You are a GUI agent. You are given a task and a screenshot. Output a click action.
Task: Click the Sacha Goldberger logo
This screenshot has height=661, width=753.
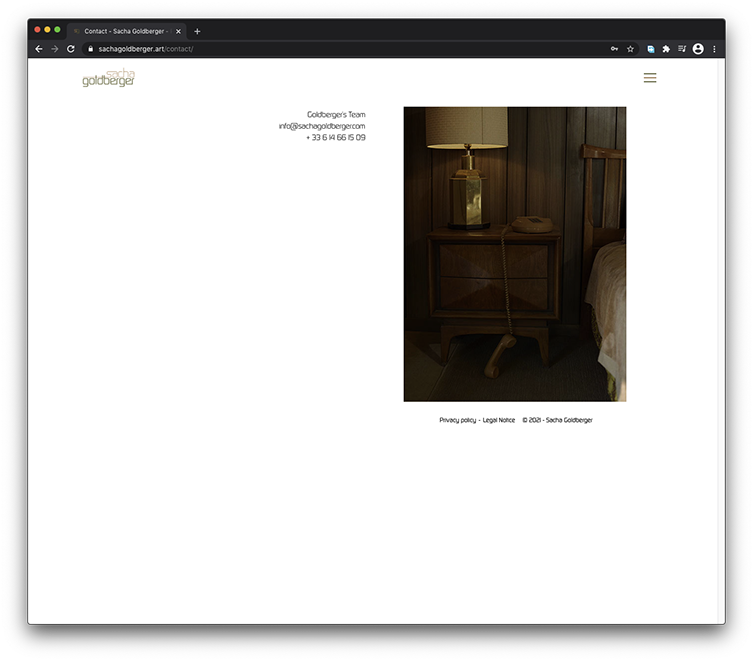tap(108, 78)
